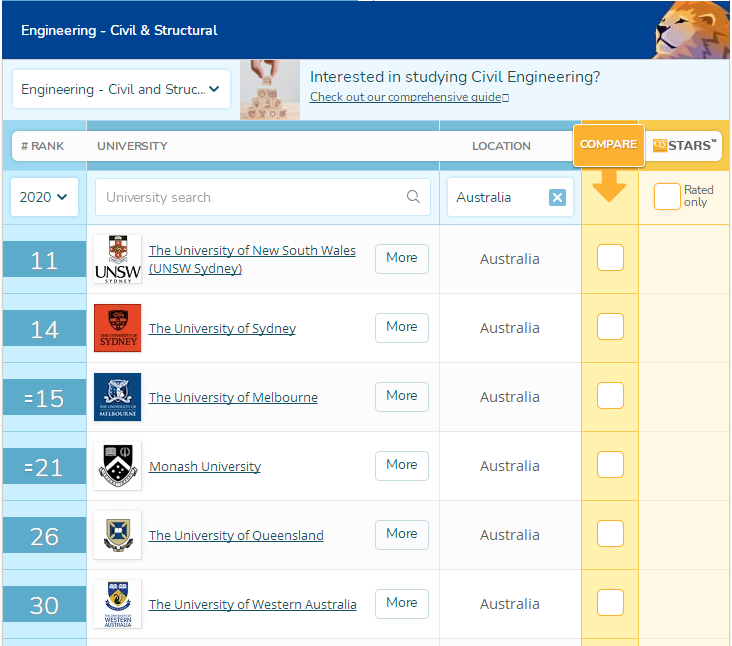Click the University of Melbourne crest logo
This screenshot has height=646, width=732.
pyautogui.click(x=117, y=397)
